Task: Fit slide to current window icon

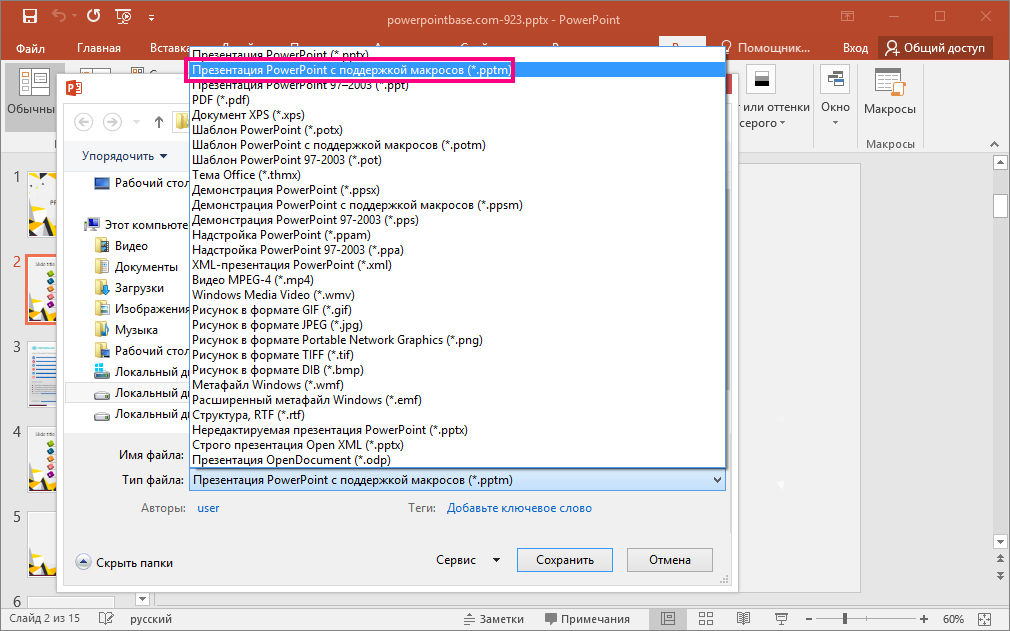Action: tap(984, 619)
